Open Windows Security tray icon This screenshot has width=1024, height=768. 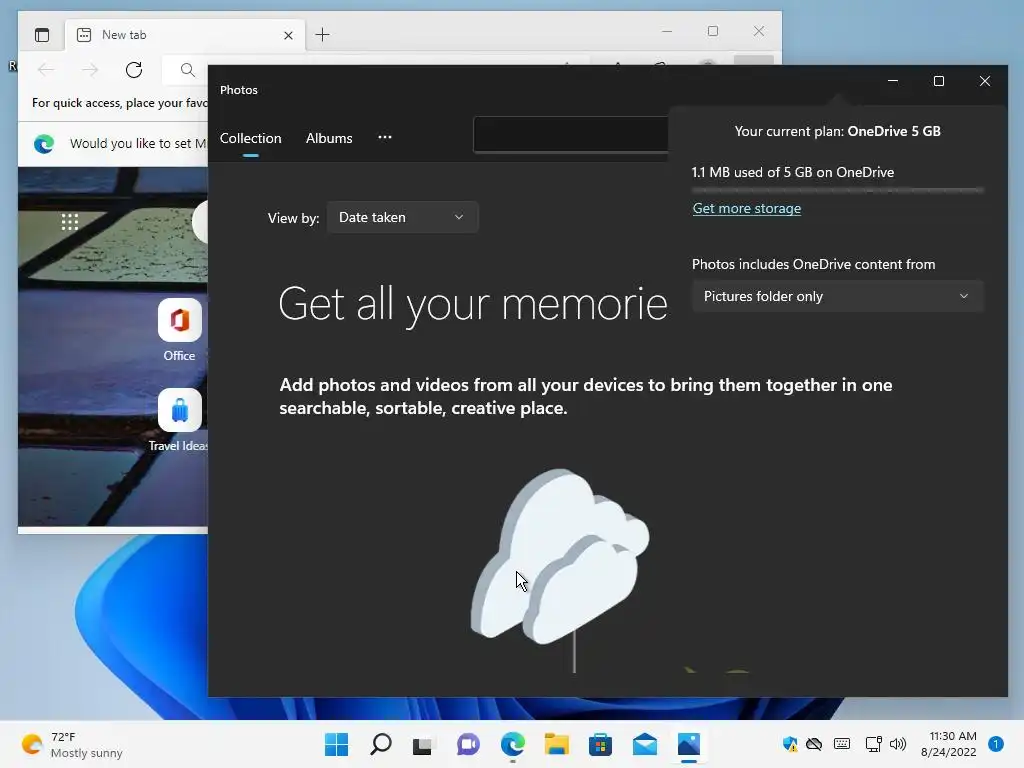point(790,744)
